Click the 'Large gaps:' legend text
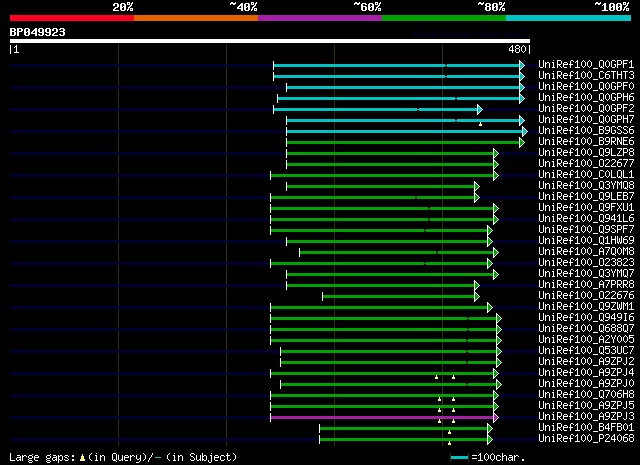The image size is (640, 465). click(x=42, y=458)
